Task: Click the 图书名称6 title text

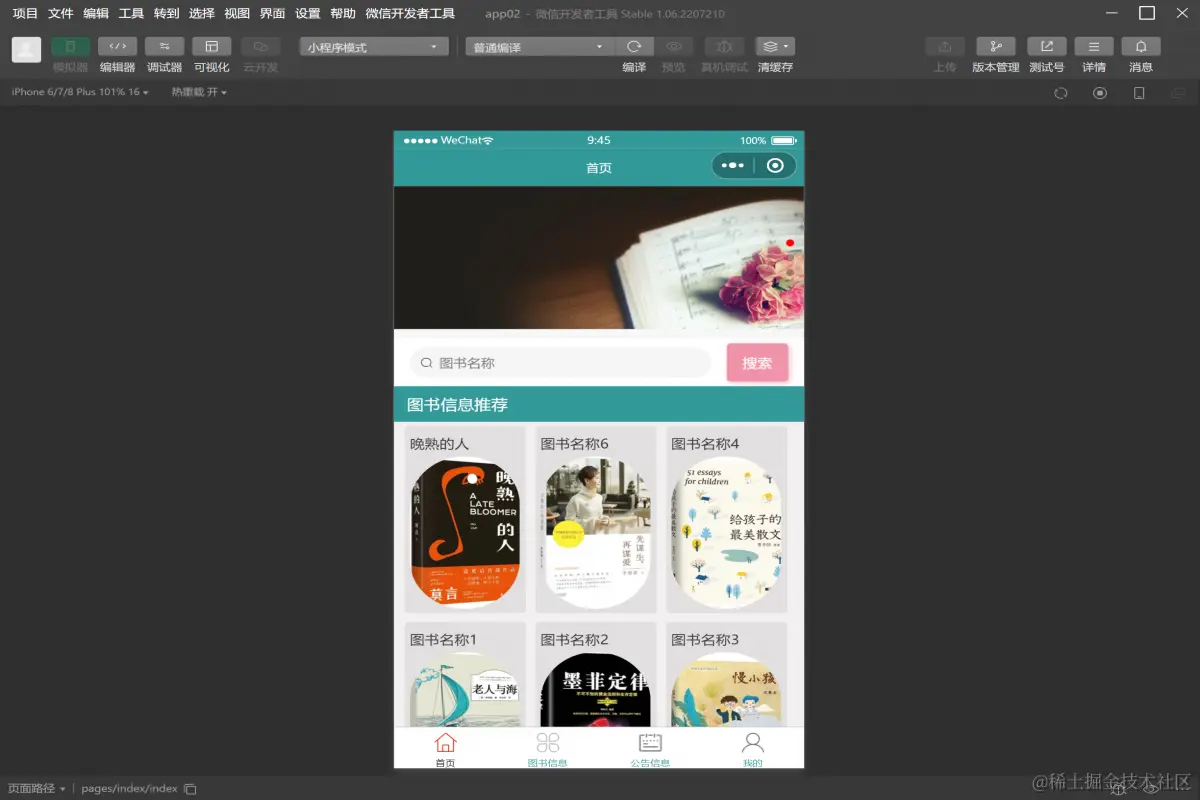Action: tap(575, 443)
